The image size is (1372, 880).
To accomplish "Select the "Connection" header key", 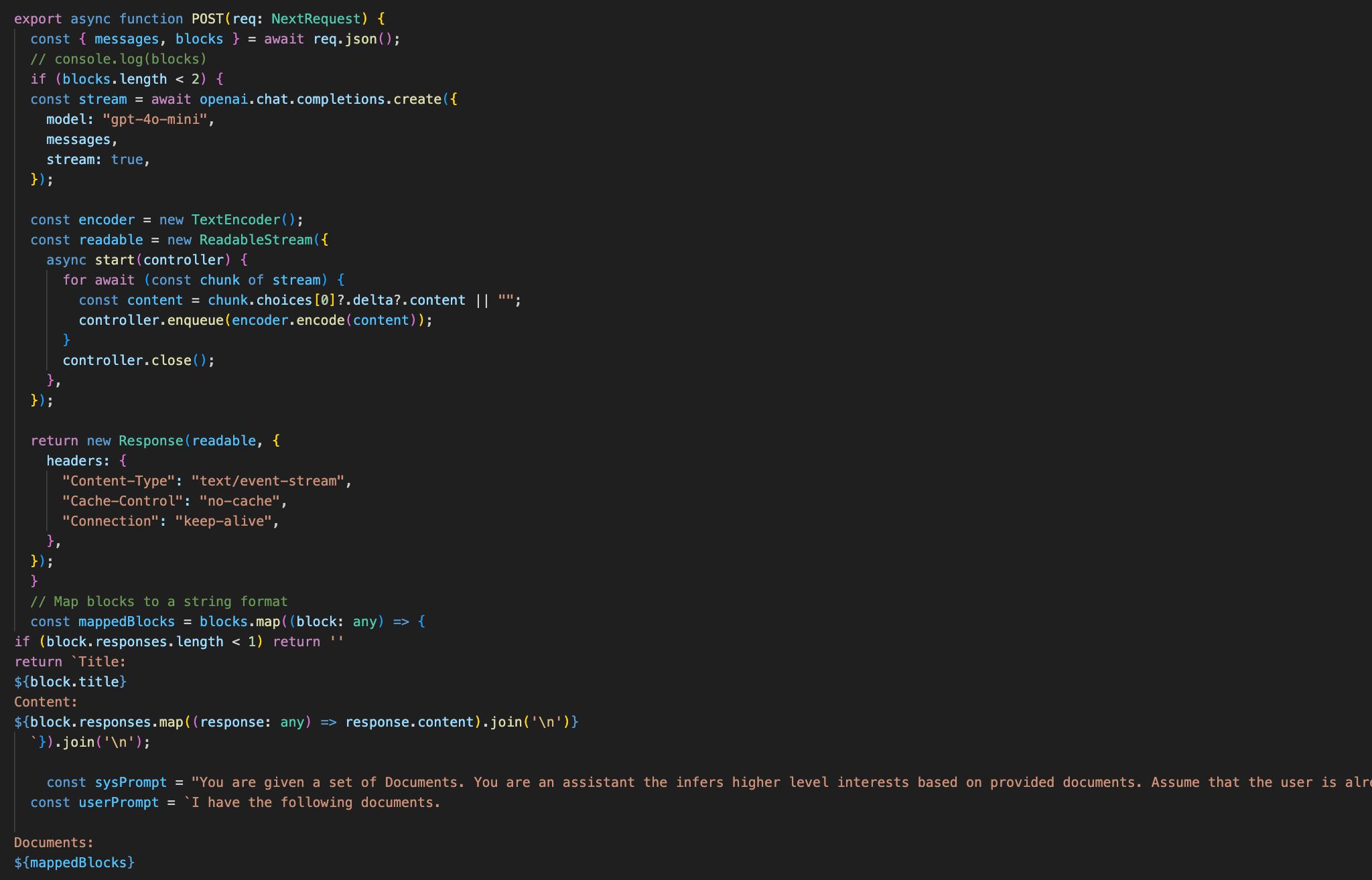I will (111, 521).
